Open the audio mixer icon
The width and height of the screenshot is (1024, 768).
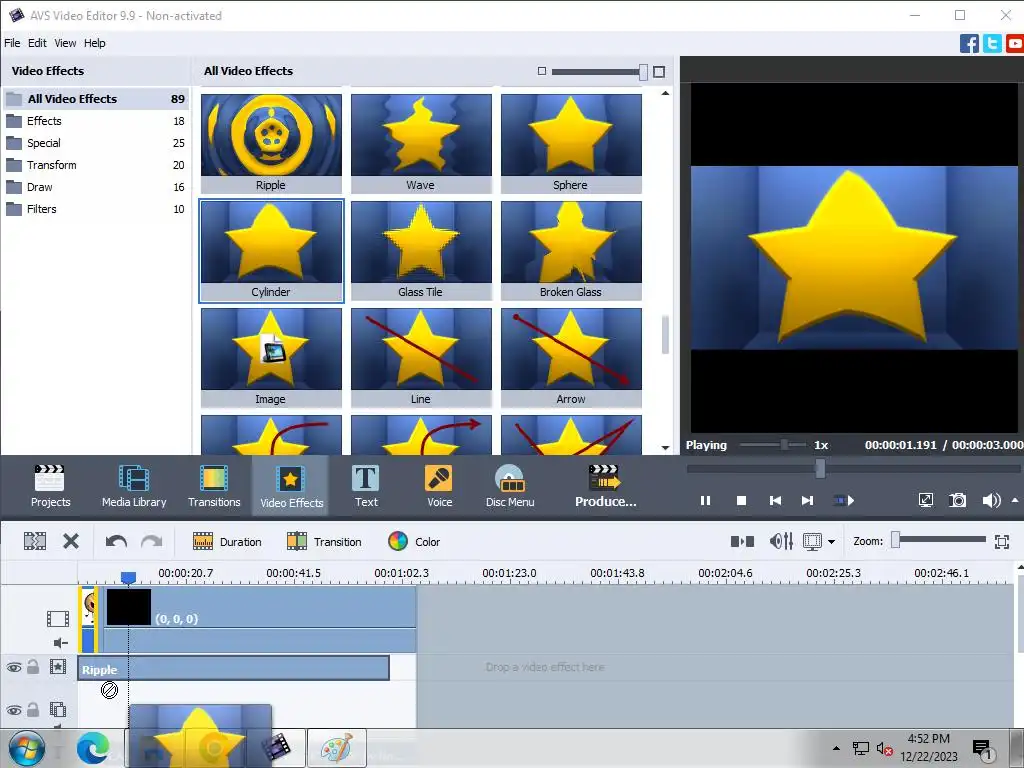[781, 541]
